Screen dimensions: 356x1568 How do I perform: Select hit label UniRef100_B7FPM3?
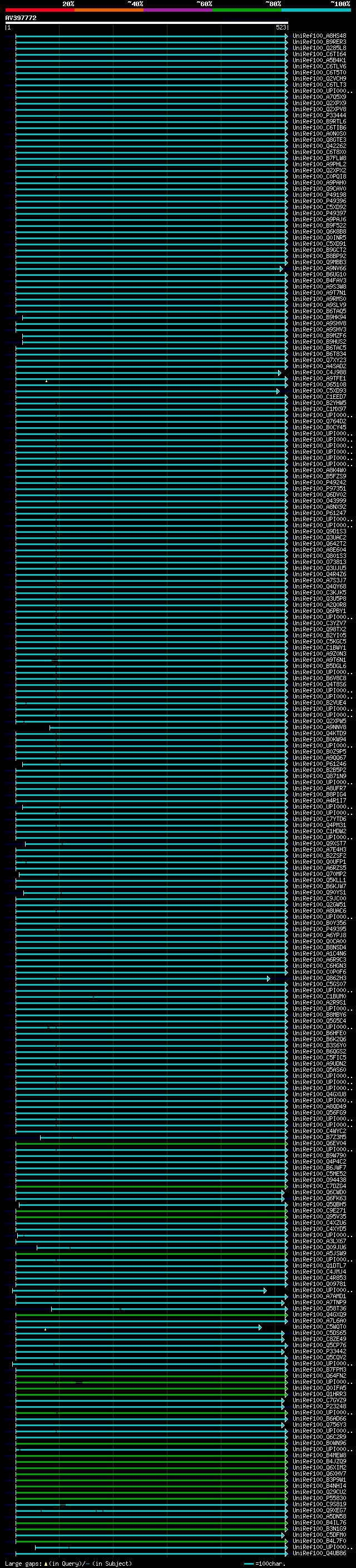coord(319,1370)
